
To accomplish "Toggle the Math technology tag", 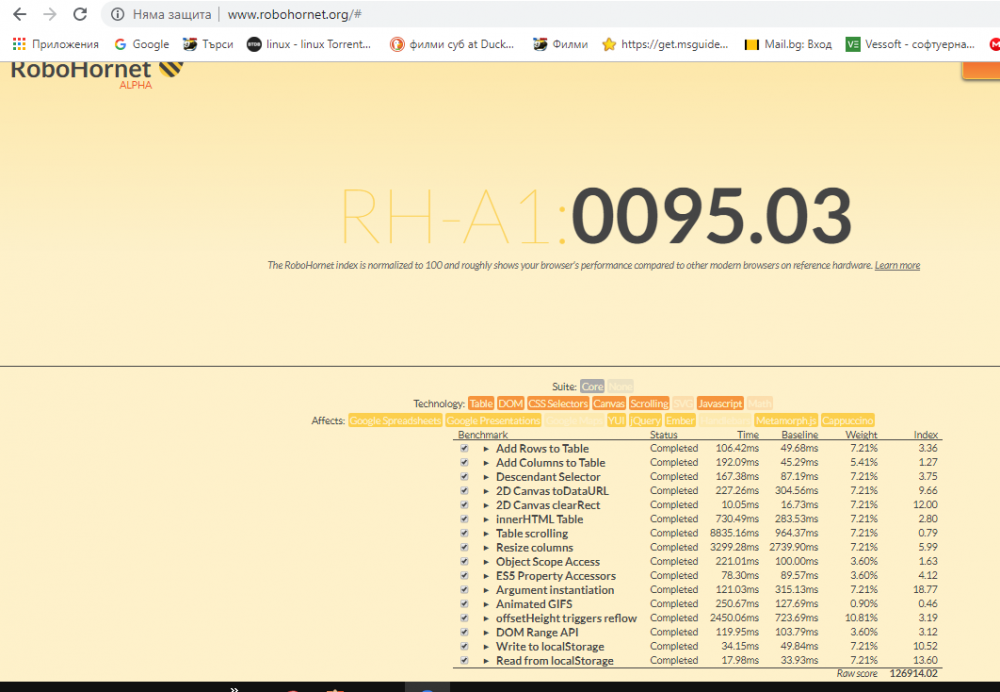I will 759,404.
